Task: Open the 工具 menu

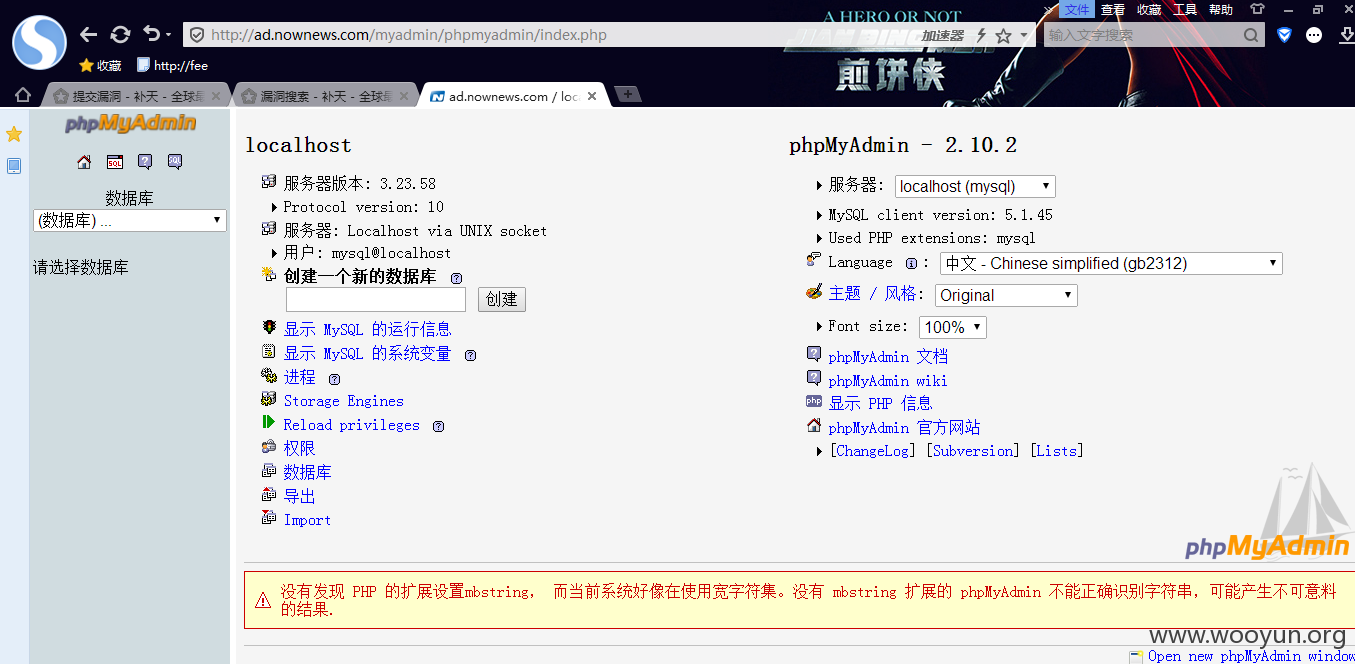Action: (1185, 9)
